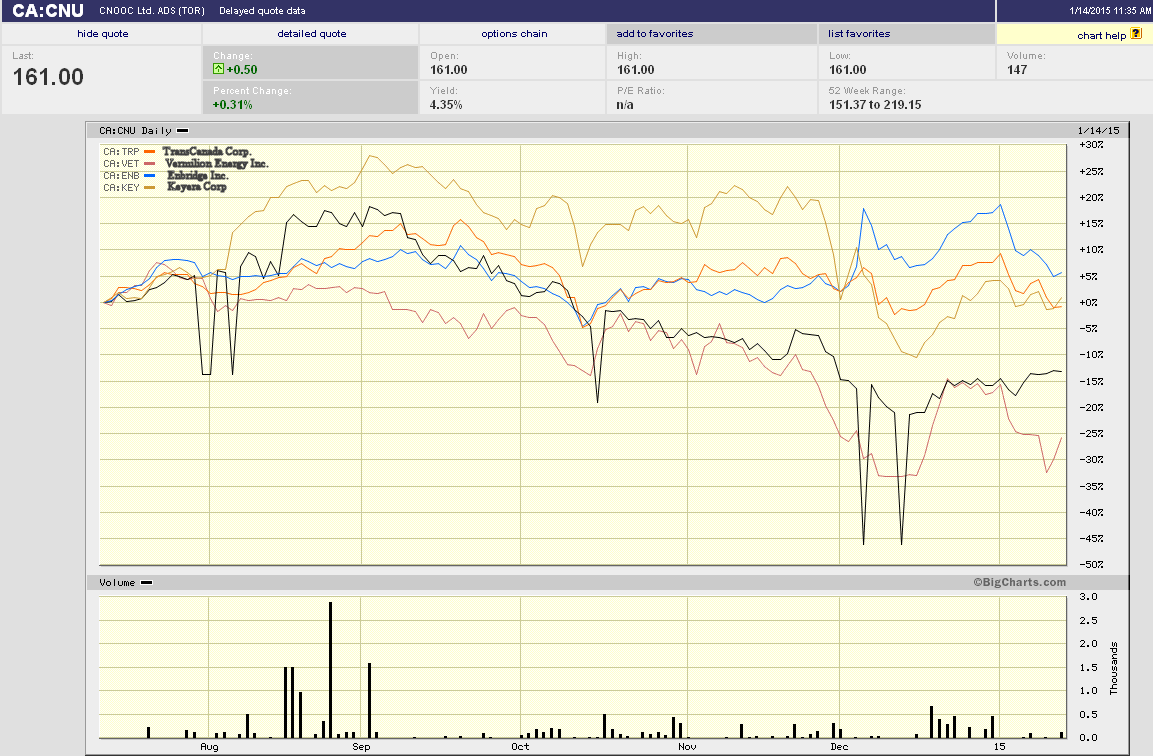Click the CNOOC Ltd. ADS (TOR) company name
Screen dimensions: 1153x756
[x=152, y=11]
